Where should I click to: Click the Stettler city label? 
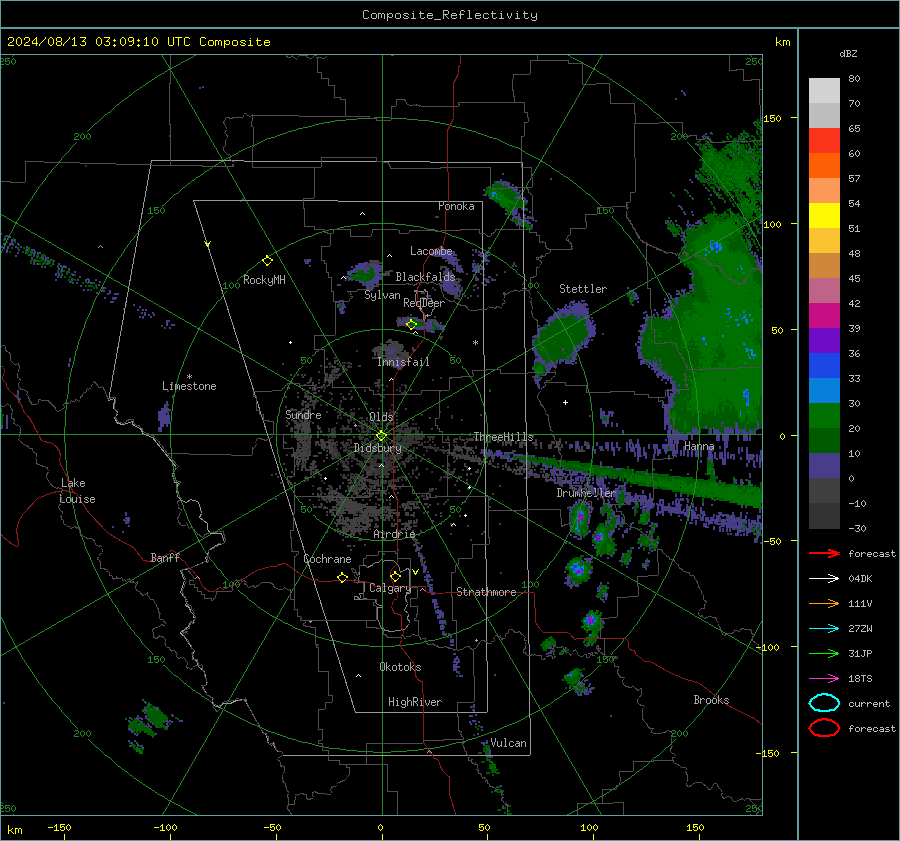[583, 289]
